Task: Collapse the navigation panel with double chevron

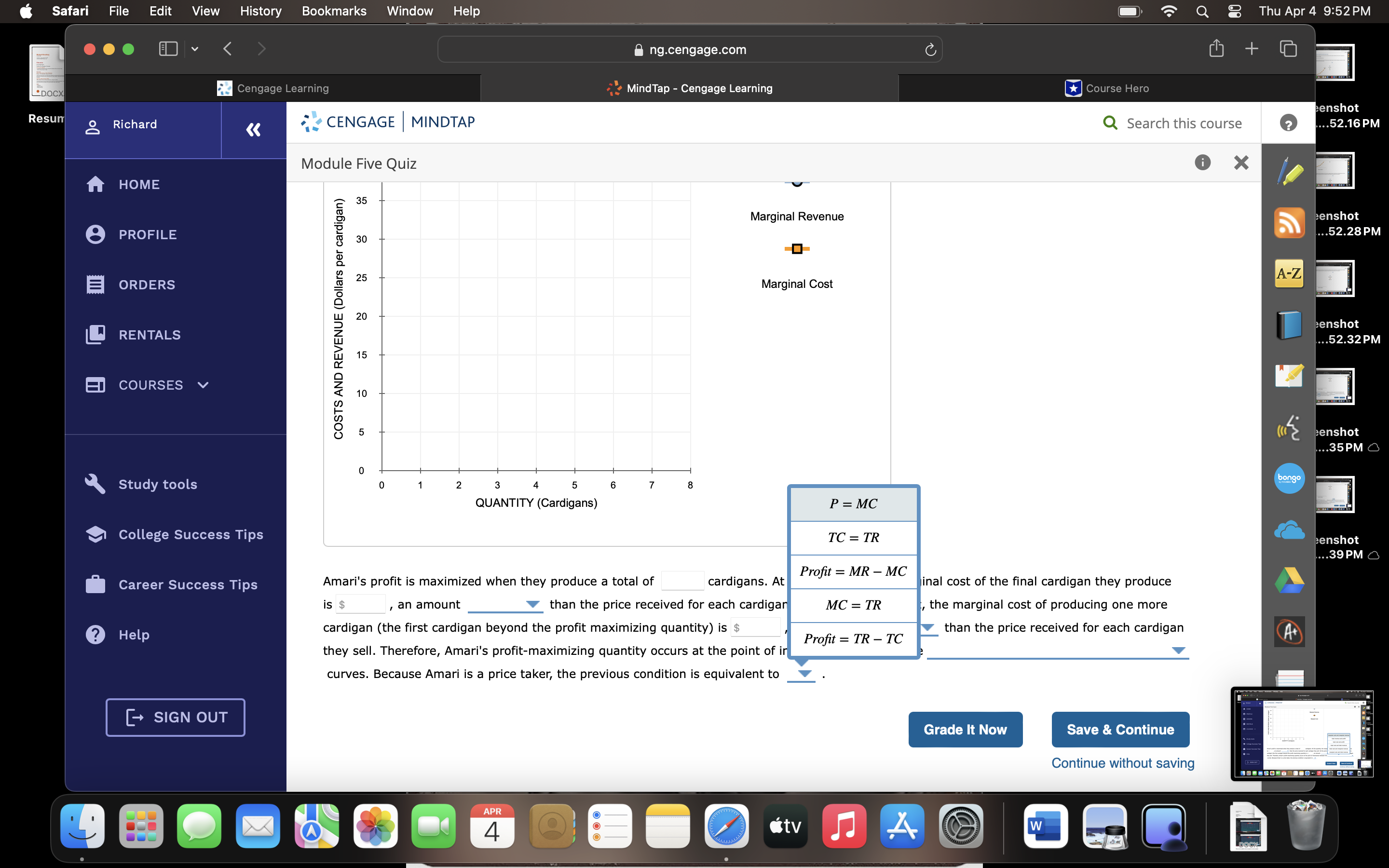Action: pos(253,130)
